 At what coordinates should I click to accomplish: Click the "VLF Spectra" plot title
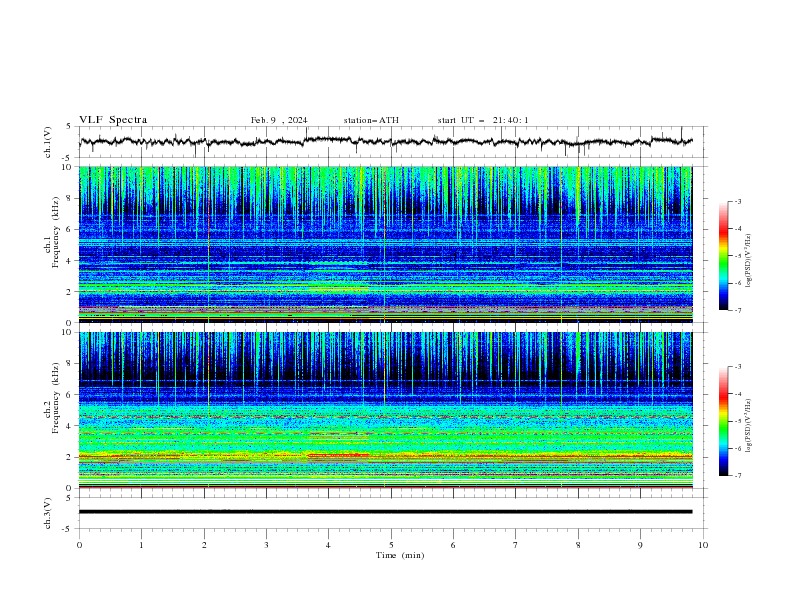tap(113, 120)
